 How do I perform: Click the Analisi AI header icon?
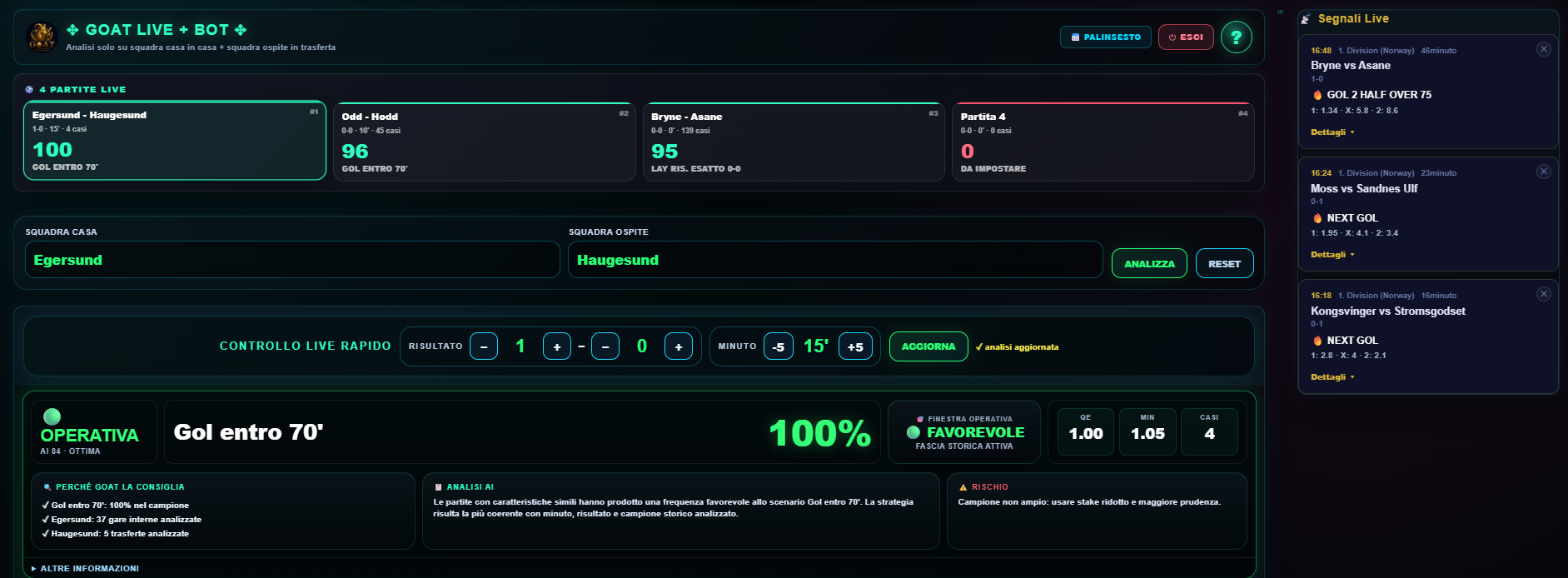tap(439, 487)
